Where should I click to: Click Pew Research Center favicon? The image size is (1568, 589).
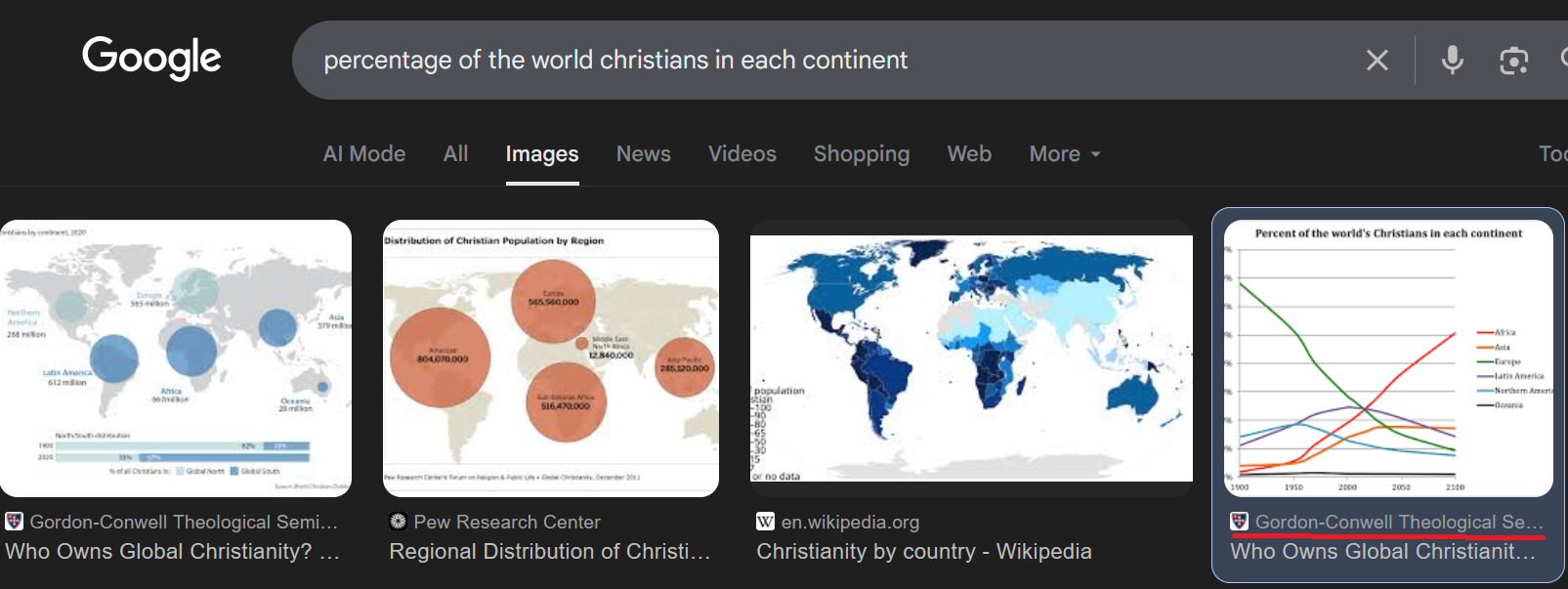click(x=398, y=522)
